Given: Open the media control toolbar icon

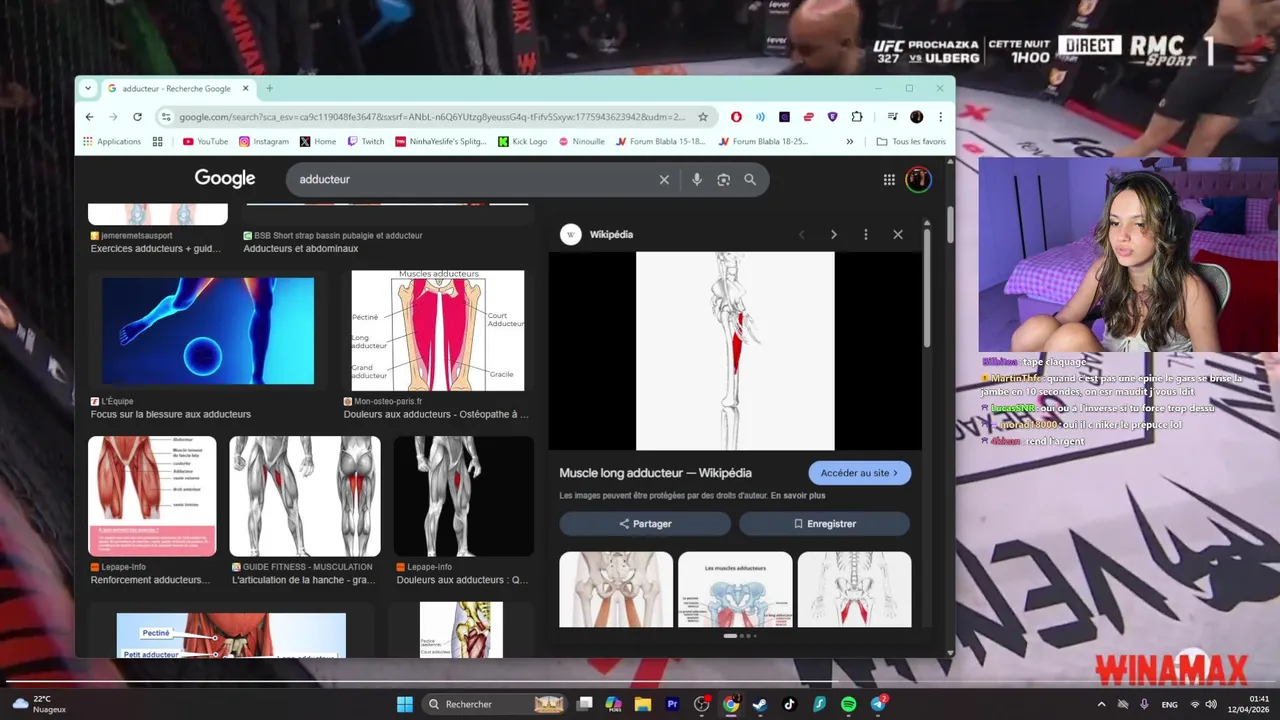Looking at the screenshot, I should (x=892, y=117).
